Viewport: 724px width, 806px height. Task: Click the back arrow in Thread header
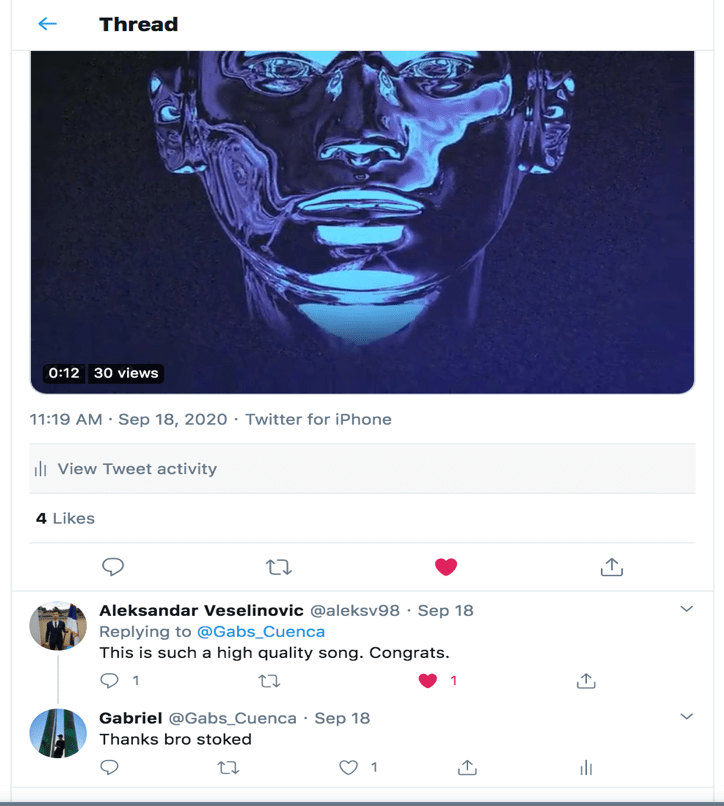click(47, 24)
